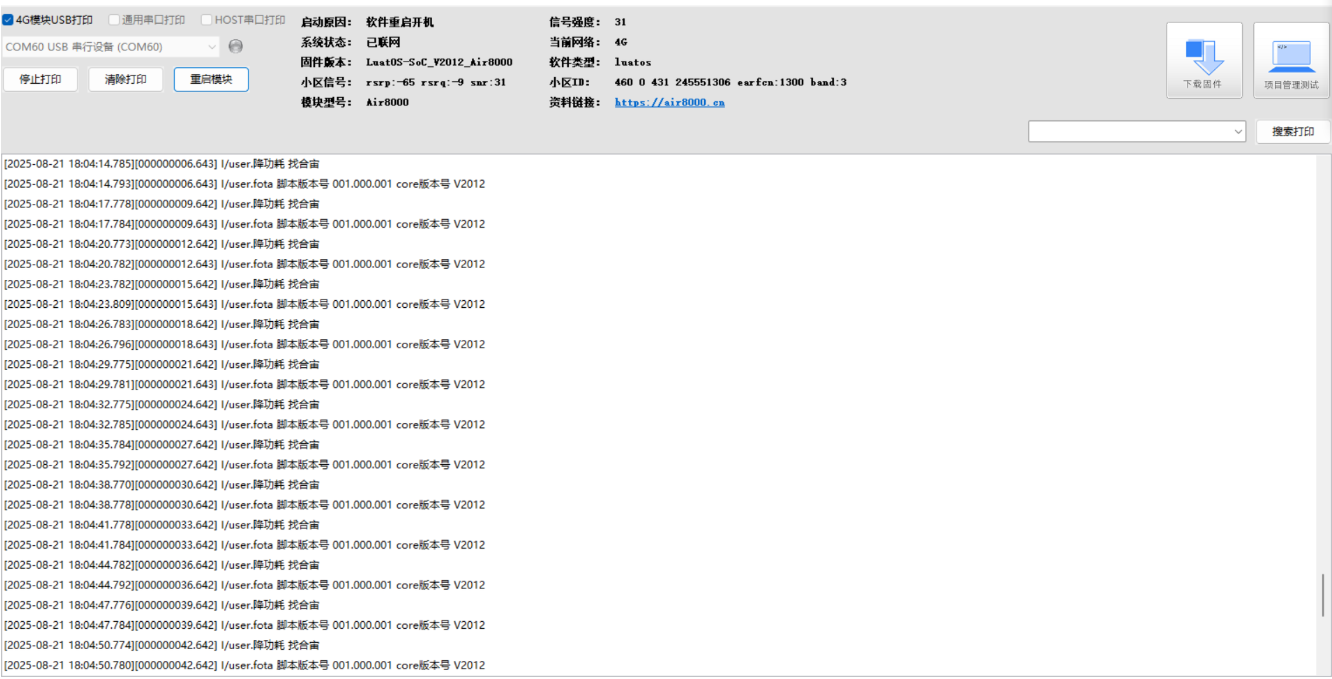1332x679 pixels.
Task: Click the 清除打印 button
Action: click(x=125, y=79)
